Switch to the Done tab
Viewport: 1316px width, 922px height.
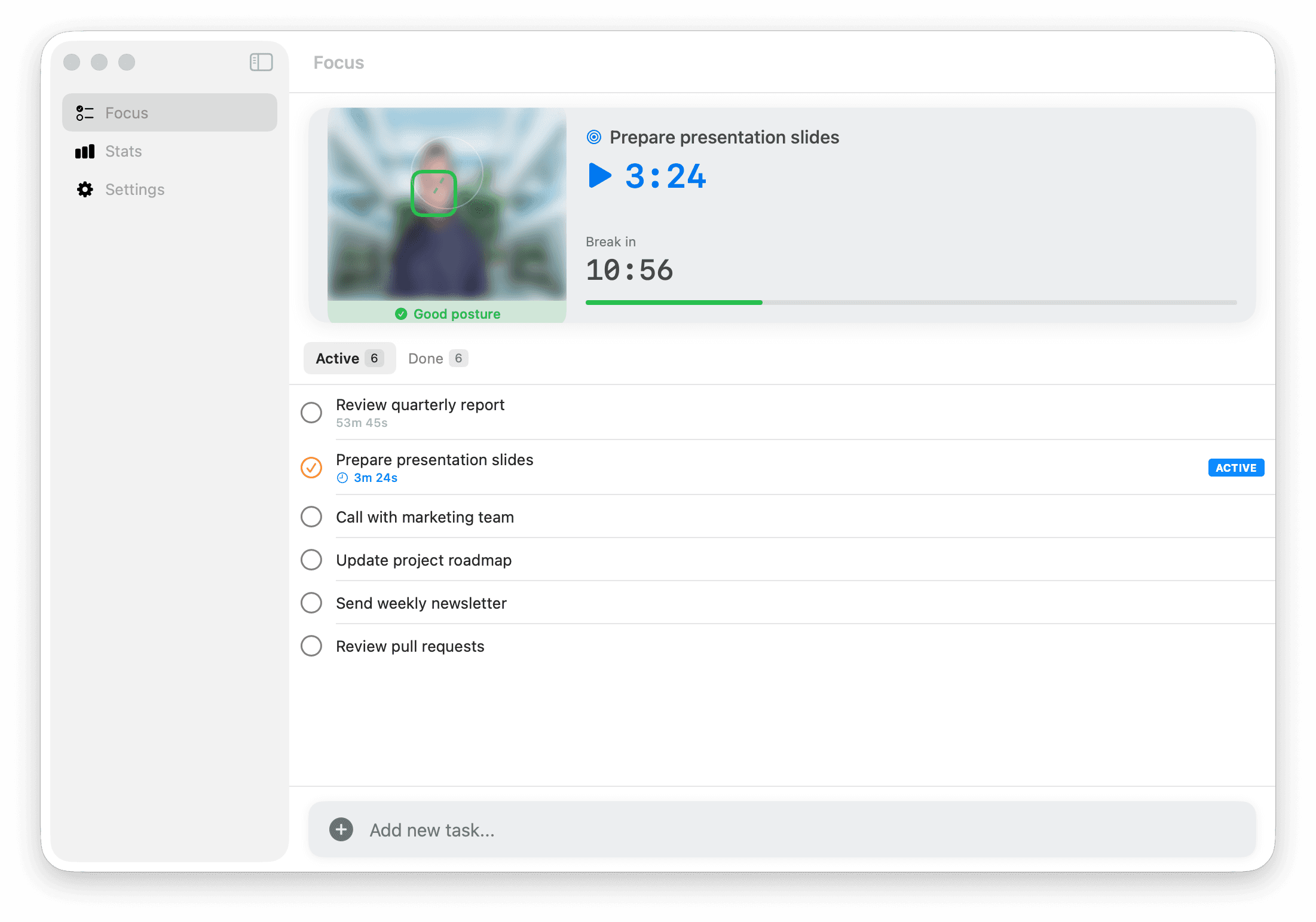pyautogui.click(x=437, y=358)
